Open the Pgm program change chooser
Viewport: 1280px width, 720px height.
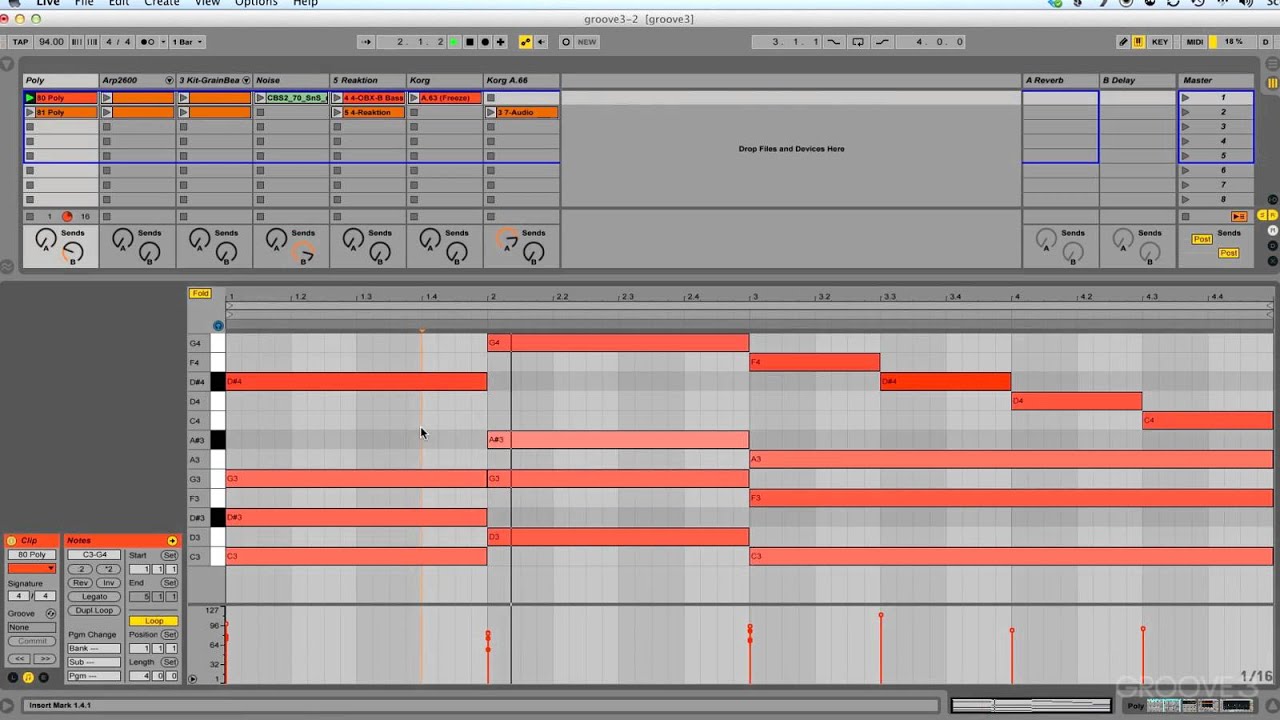click(94, 676)
